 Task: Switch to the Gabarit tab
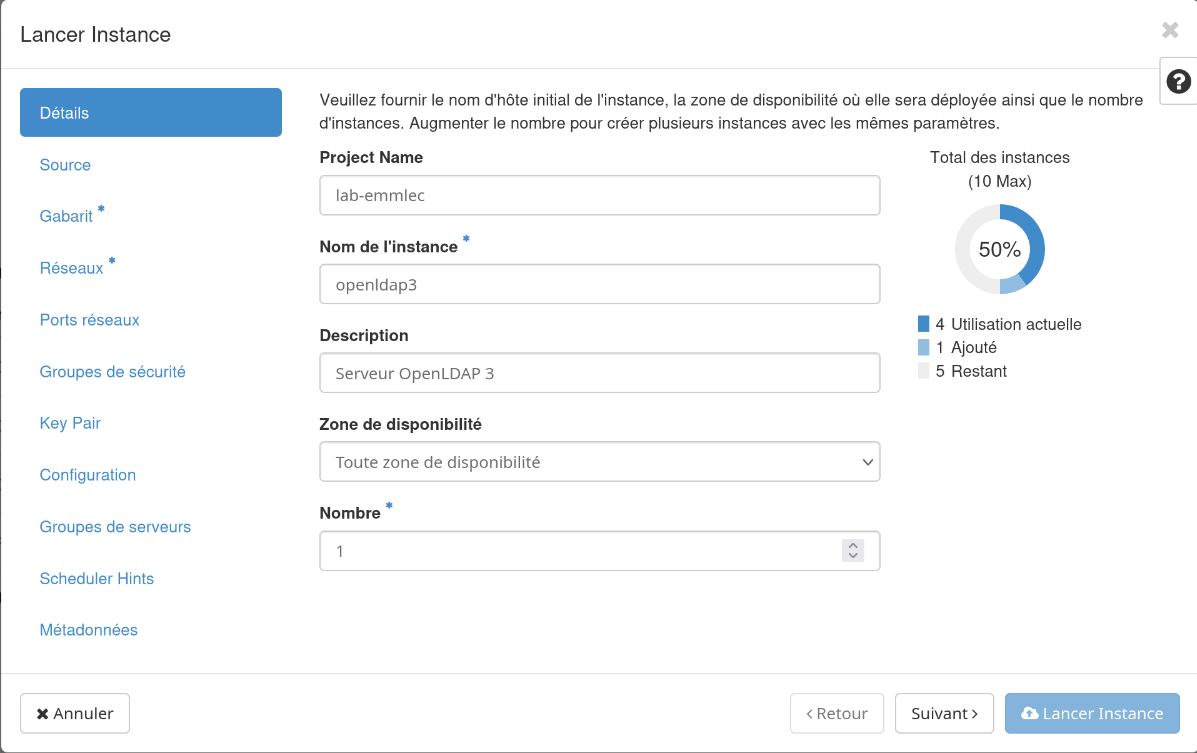(x=66, y=216)
